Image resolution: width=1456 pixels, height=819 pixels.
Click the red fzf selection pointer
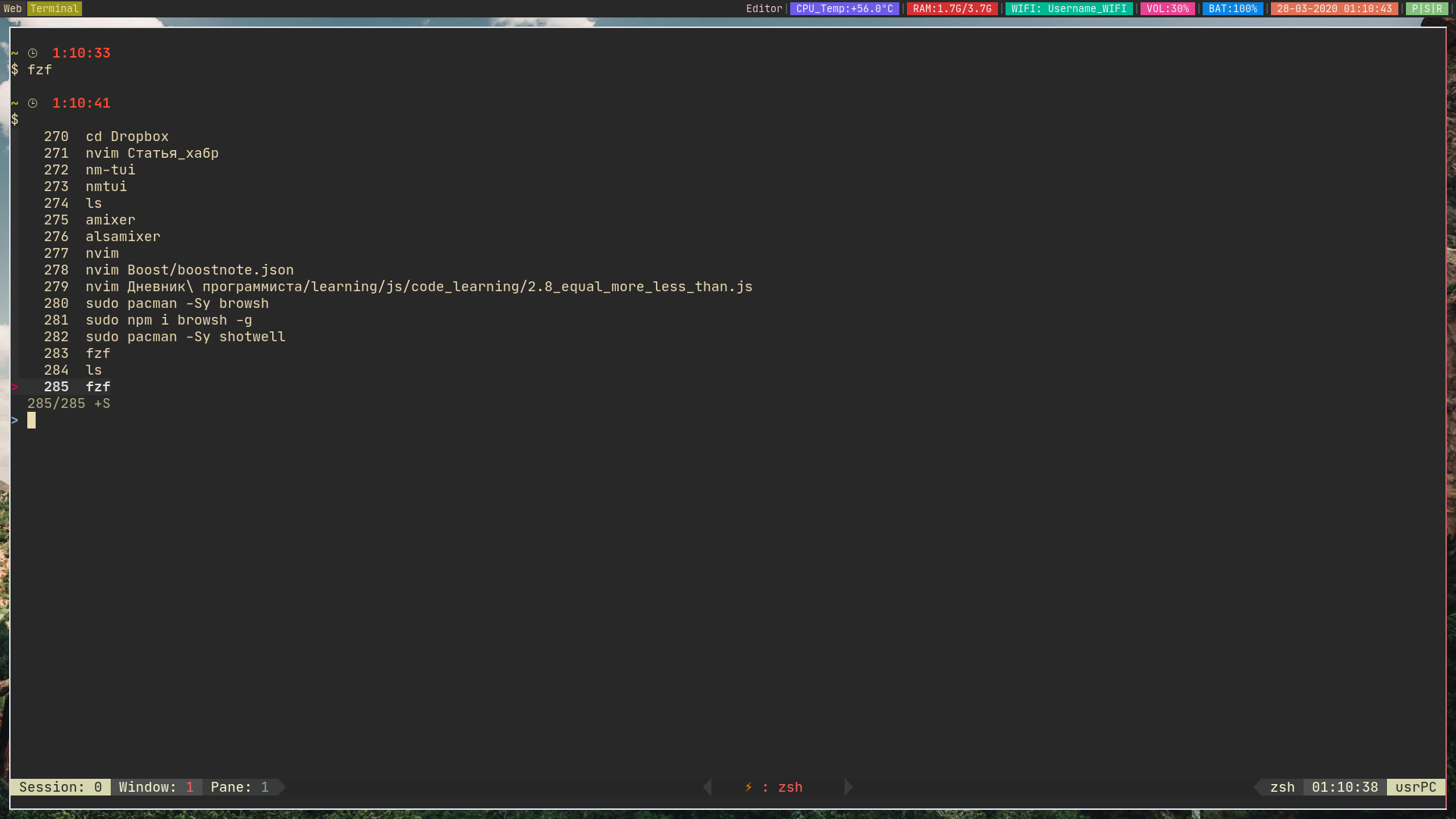click(14, 387)
